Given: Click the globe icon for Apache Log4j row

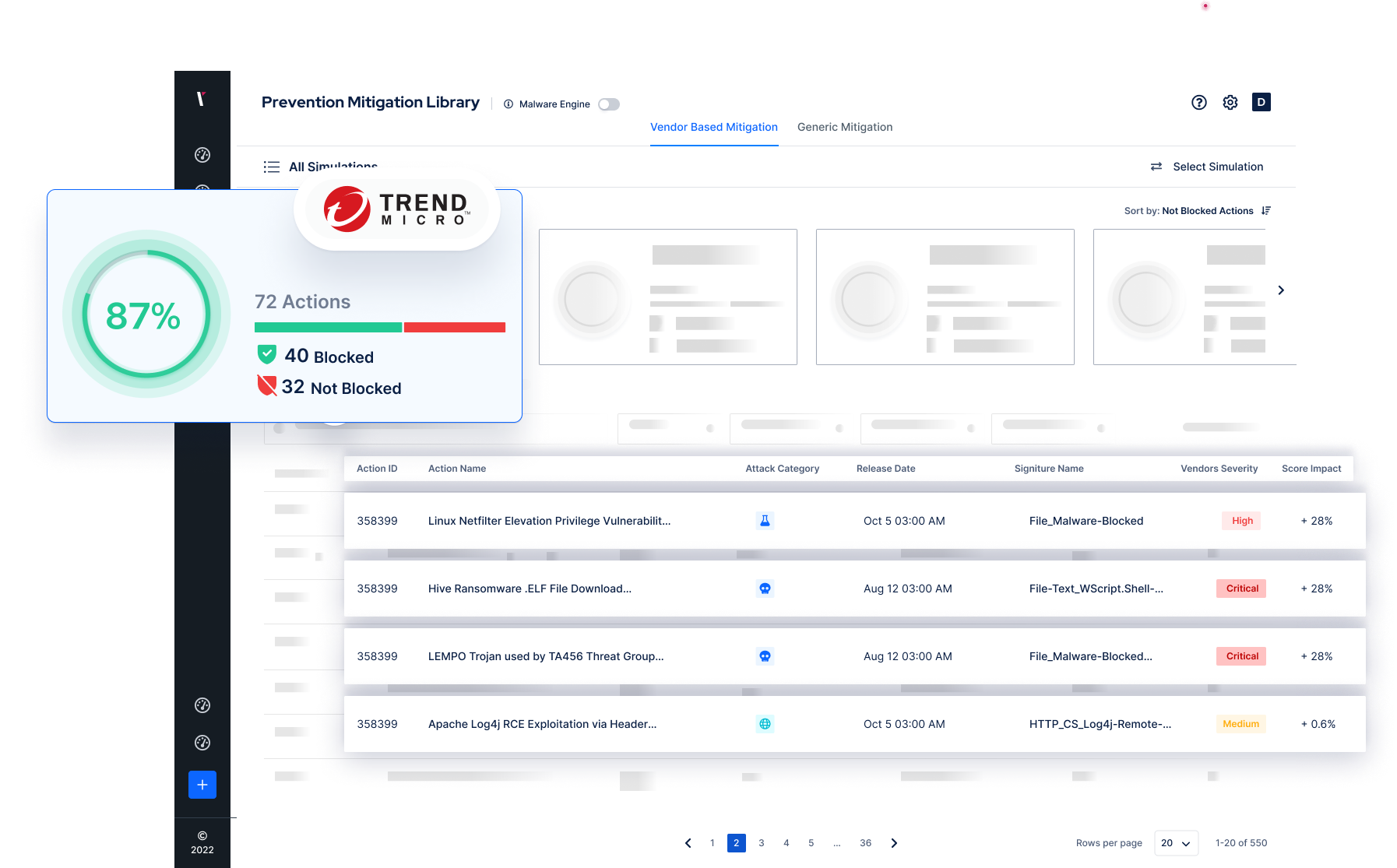Looking at the screenshot, I should click(x=765, y=724).
